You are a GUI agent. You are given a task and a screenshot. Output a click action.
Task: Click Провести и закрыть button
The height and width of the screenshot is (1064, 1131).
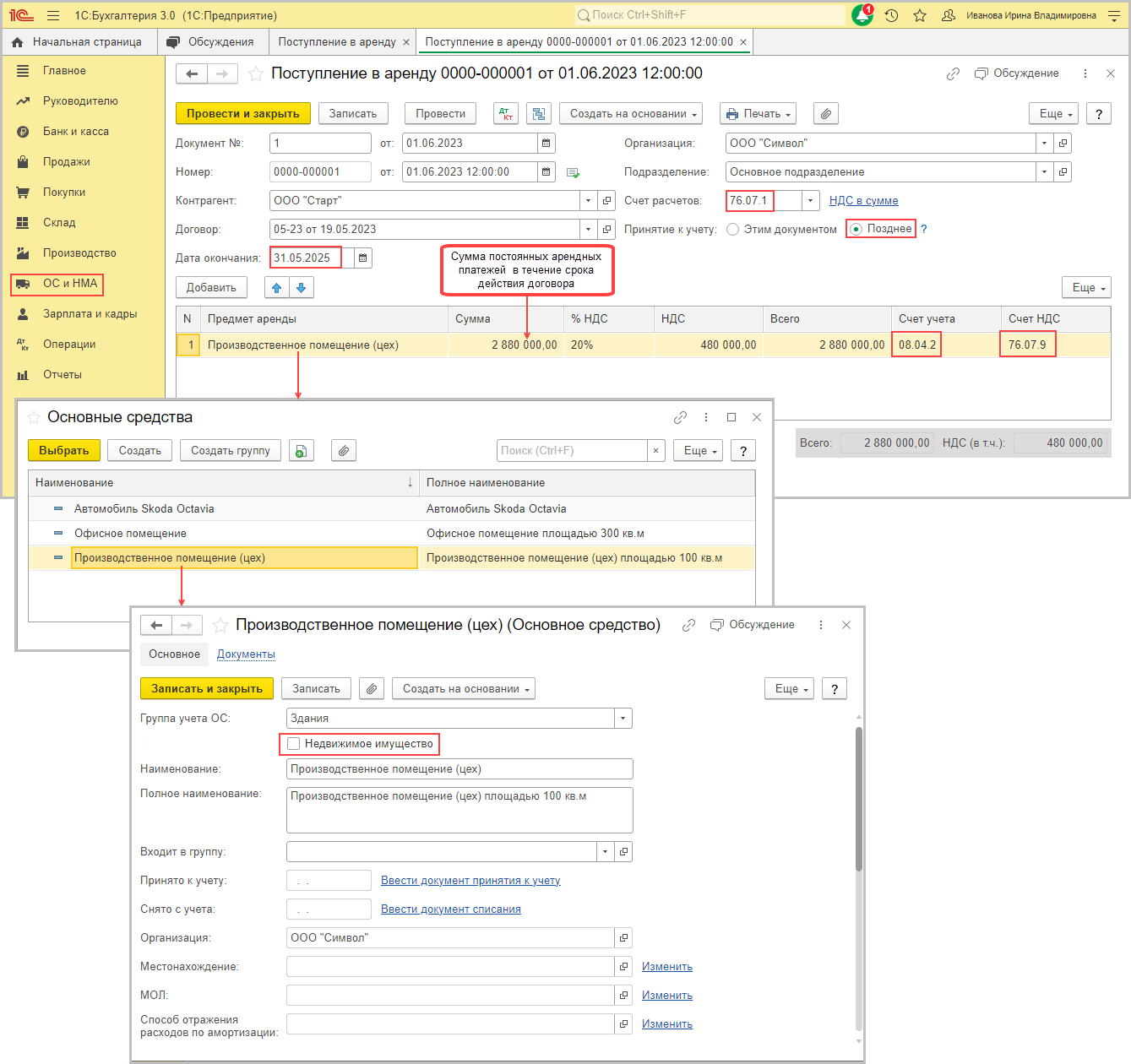(x=243, y=114)
